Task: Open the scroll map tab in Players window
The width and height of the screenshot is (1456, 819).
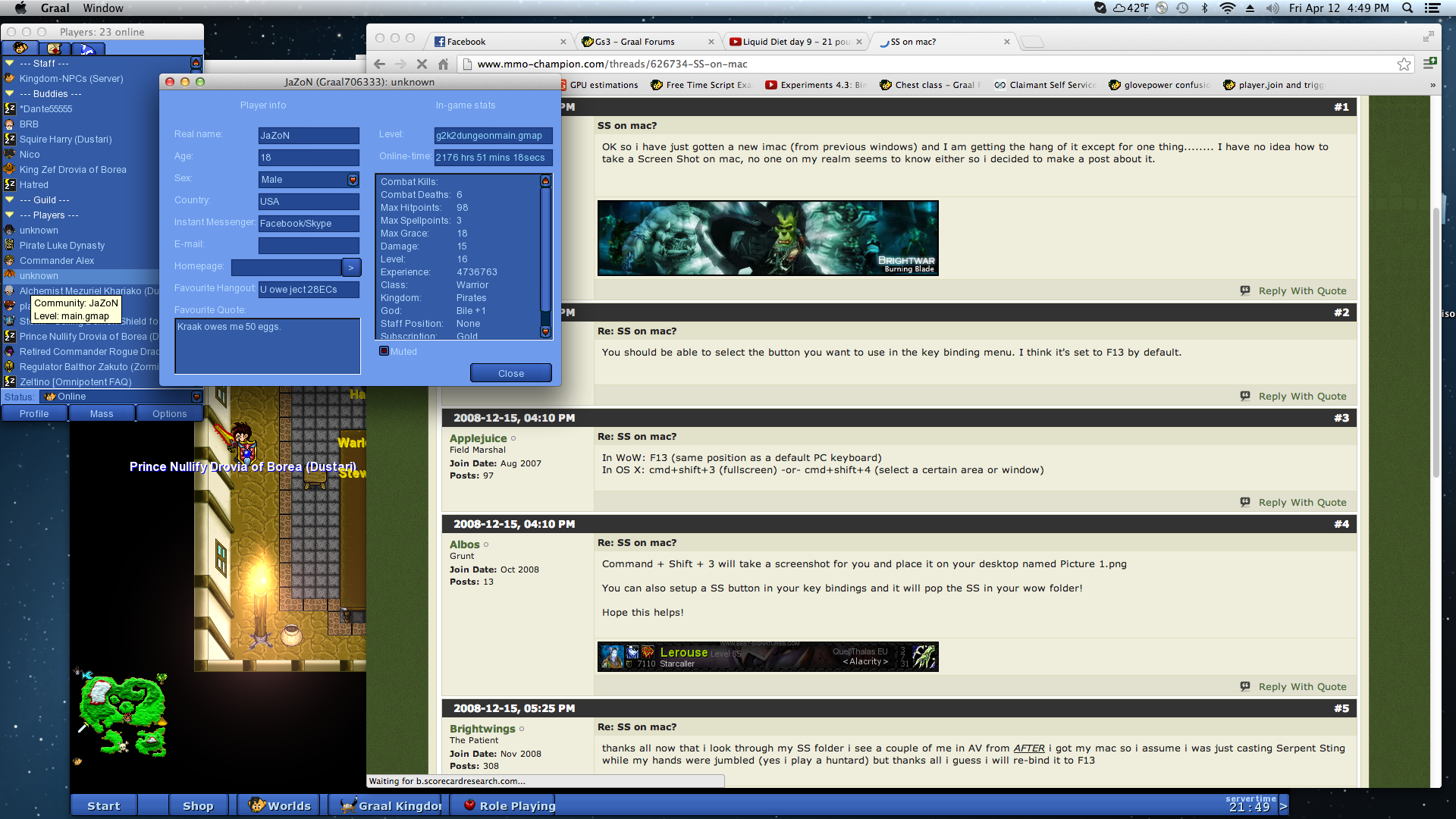Action: 54,49
